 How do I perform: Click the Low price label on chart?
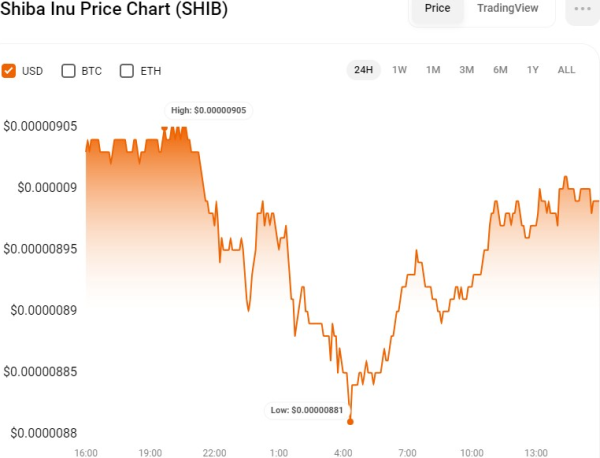click(x=307, y=410)
